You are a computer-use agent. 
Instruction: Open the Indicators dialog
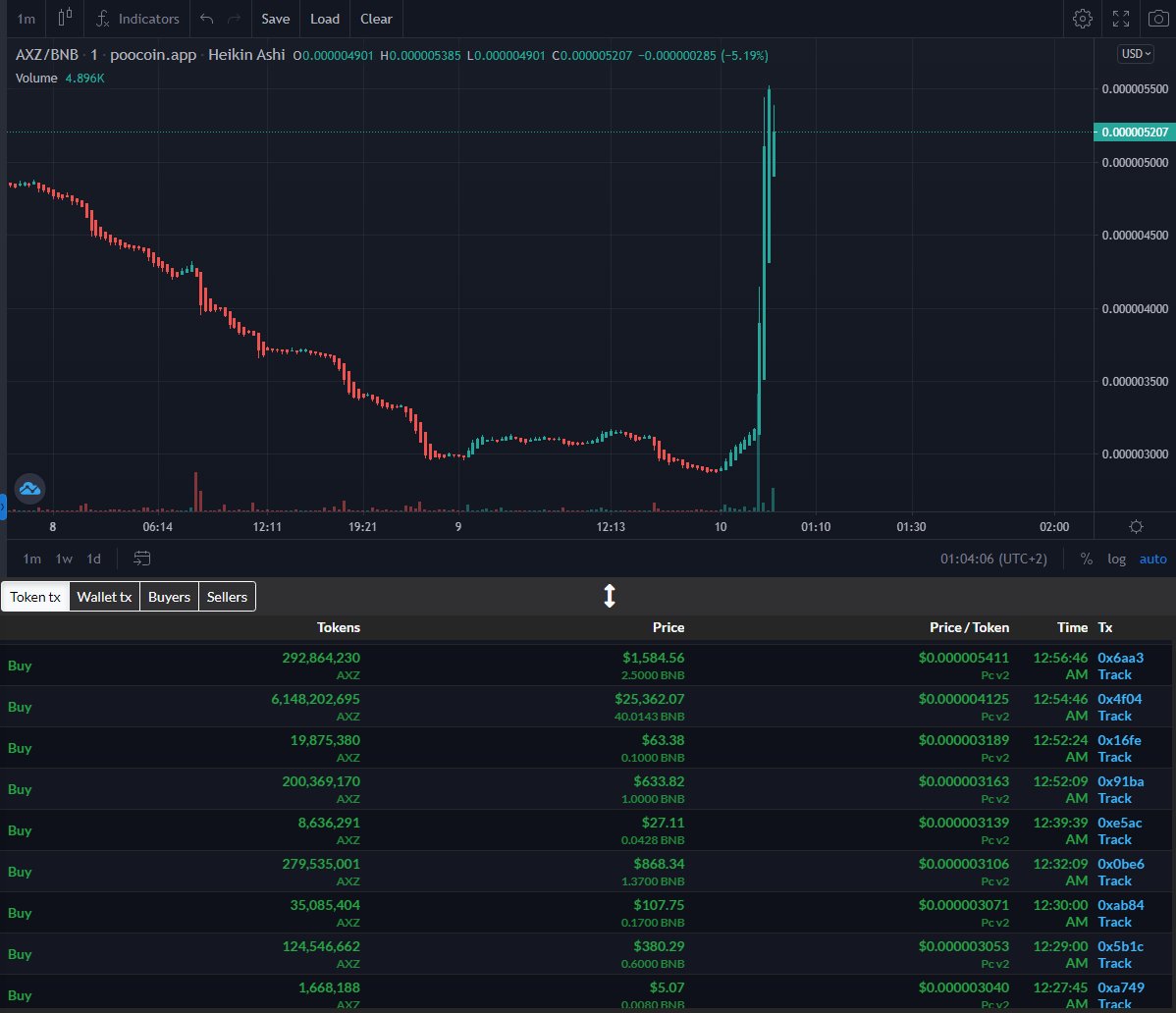click(137, 19)
